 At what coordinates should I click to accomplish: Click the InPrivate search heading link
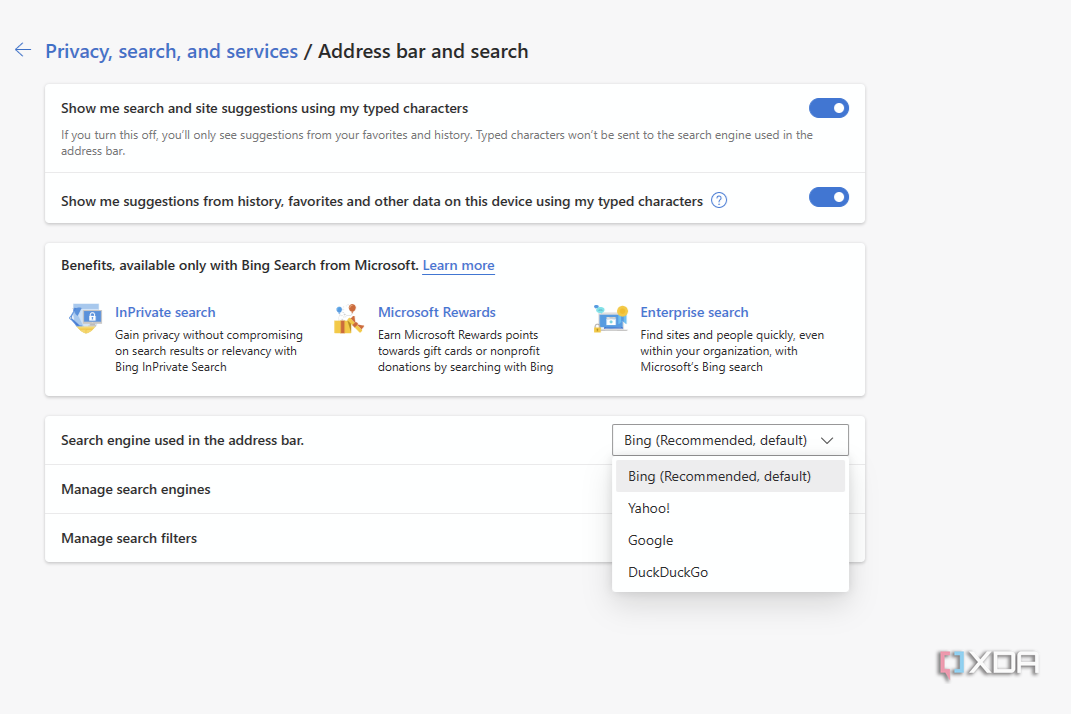[x=164, y=312]
